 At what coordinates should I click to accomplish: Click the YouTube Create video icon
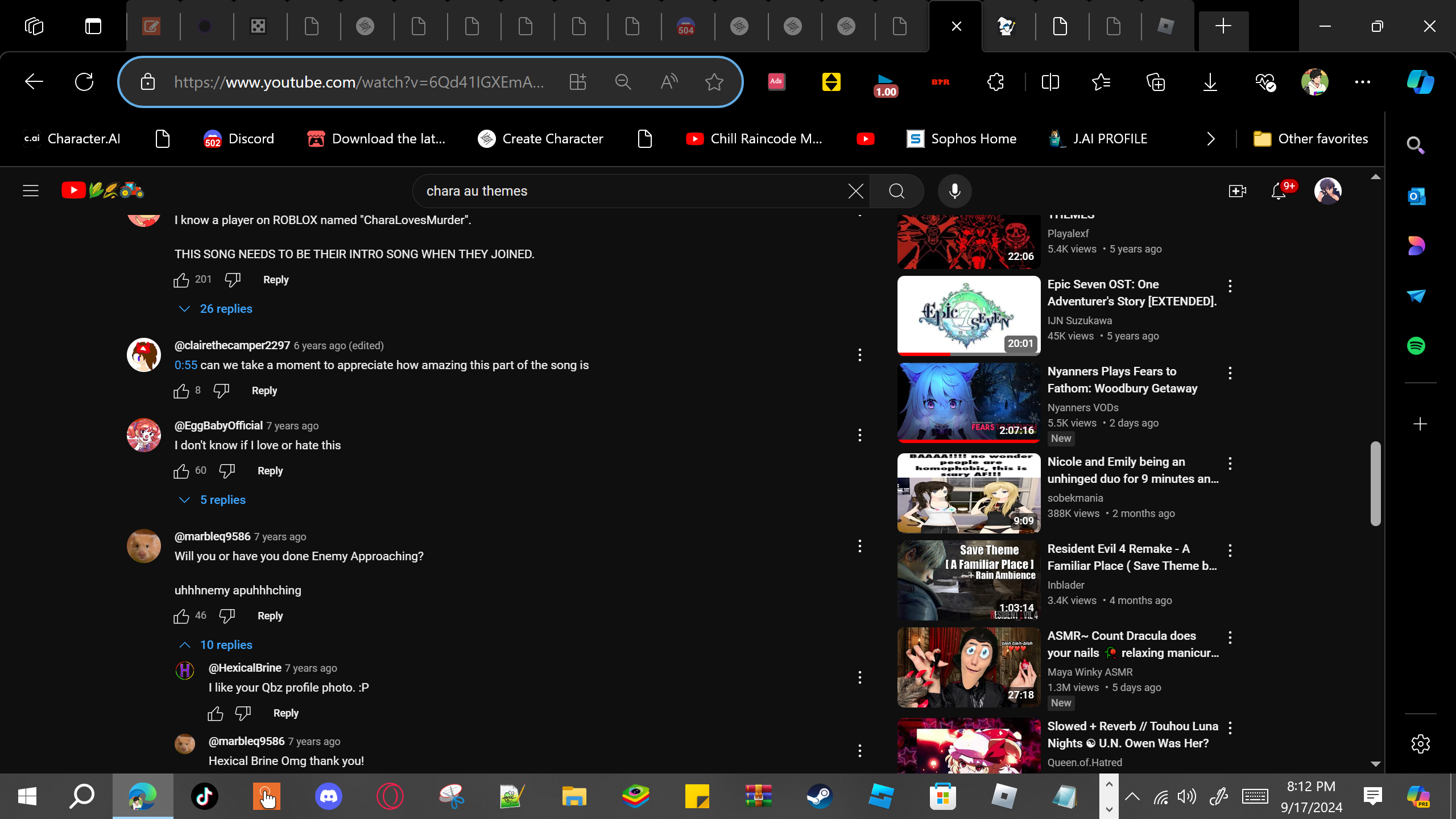coord(1237,191)
